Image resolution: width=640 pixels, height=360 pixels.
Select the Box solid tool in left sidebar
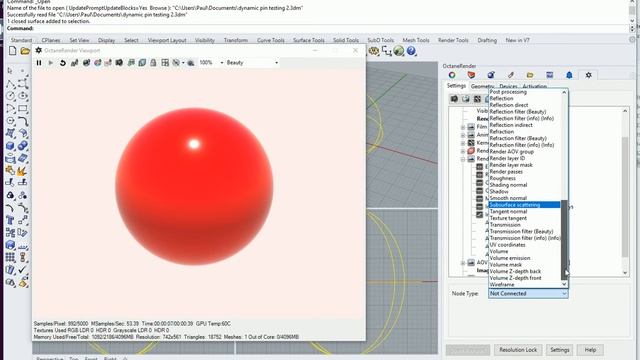coord(10,146)
